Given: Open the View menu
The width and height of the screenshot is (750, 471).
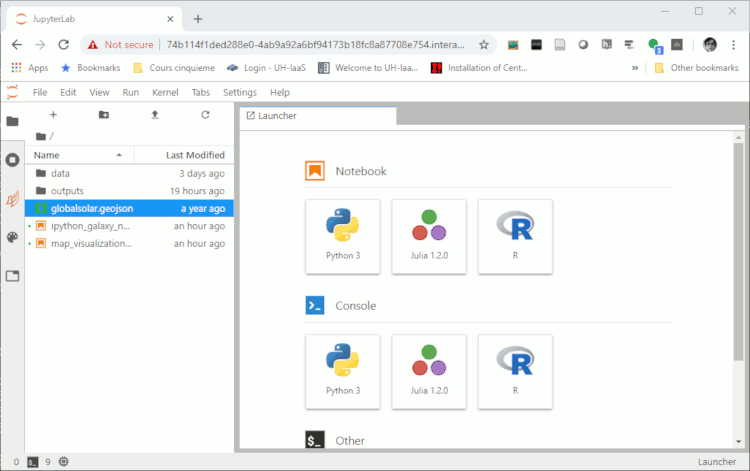Looking at the screenshot, I should 99,92.
